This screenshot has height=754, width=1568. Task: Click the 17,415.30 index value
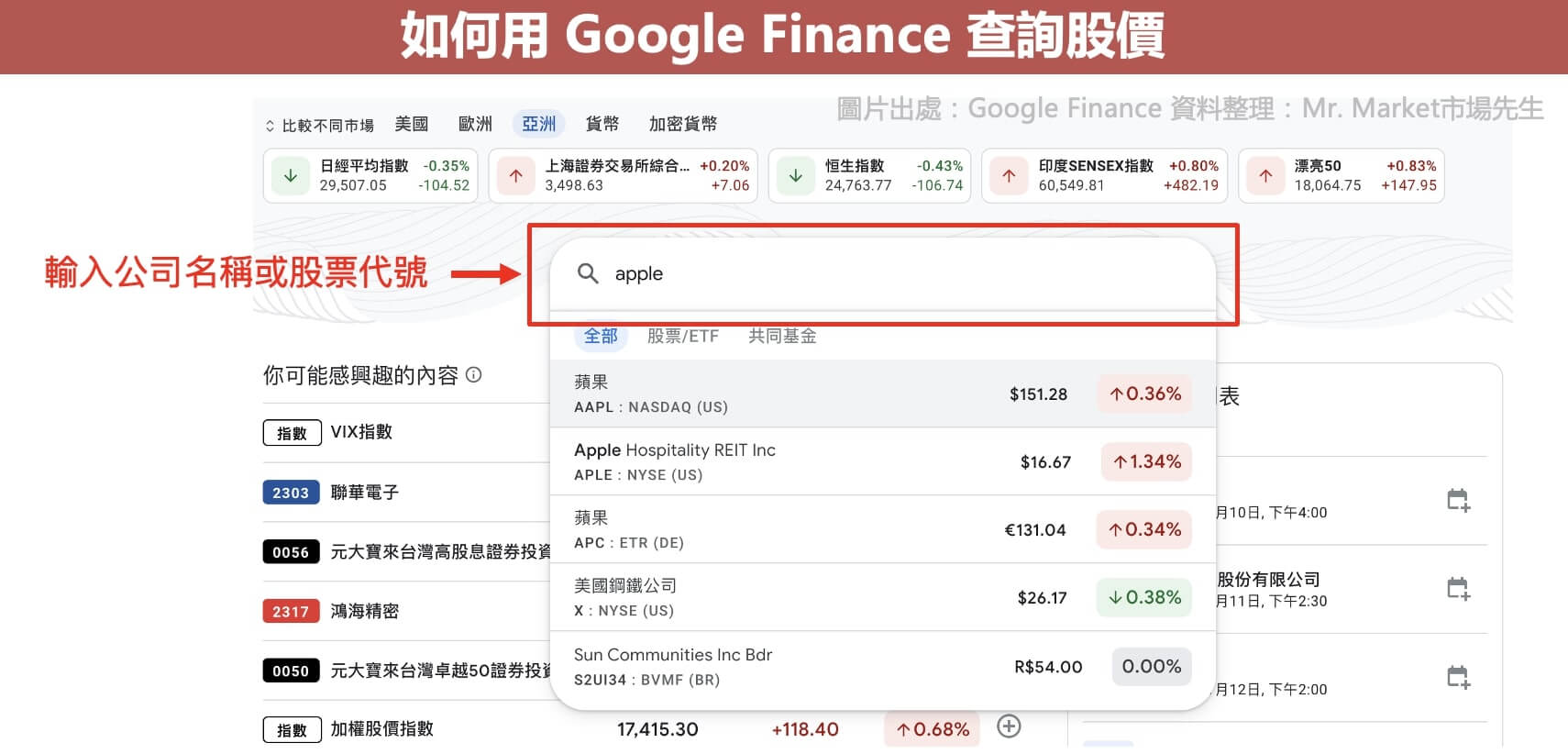[657, 729]
